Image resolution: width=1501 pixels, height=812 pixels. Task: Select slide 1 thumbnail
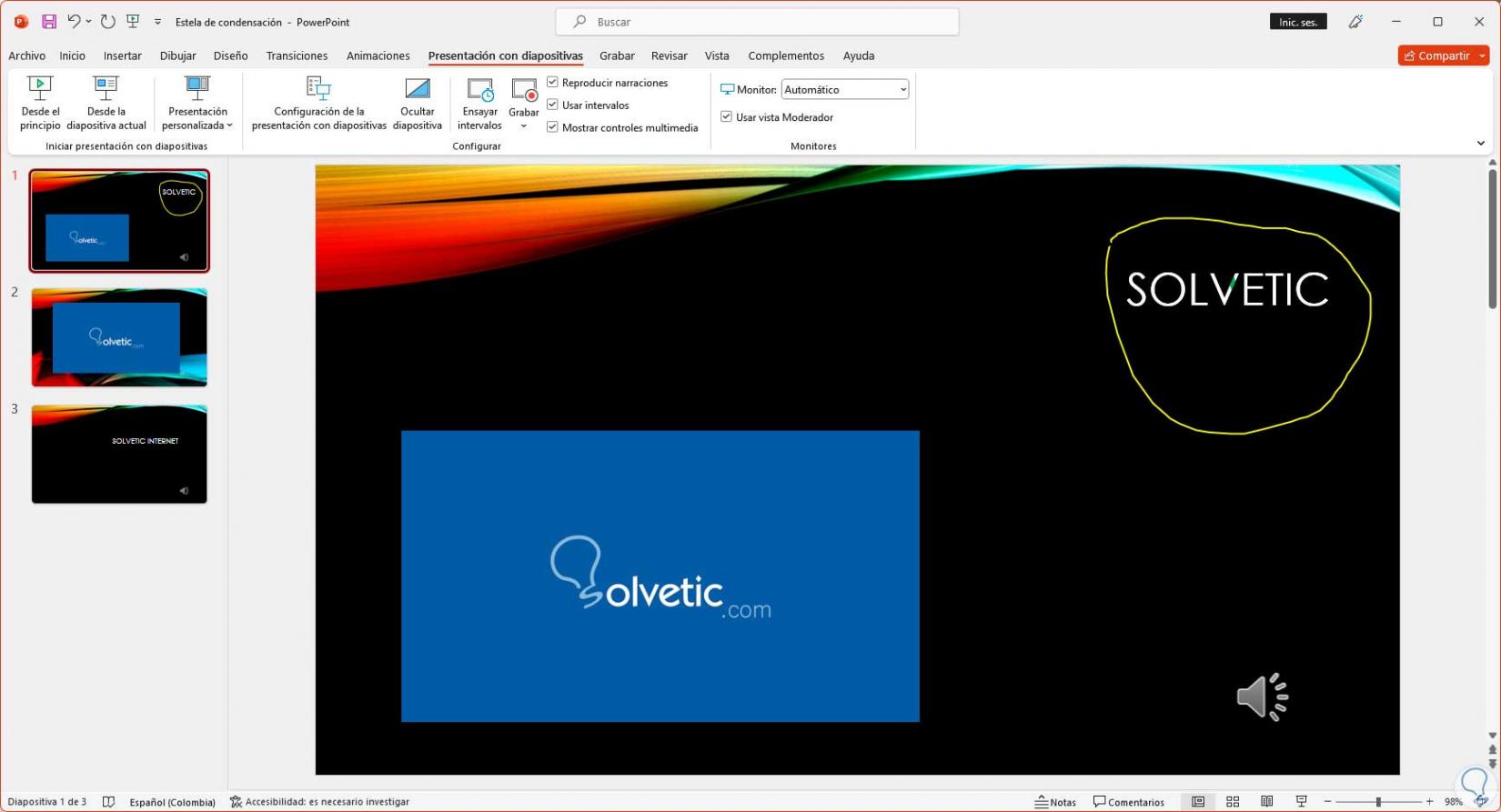click(x=119, y=221)
